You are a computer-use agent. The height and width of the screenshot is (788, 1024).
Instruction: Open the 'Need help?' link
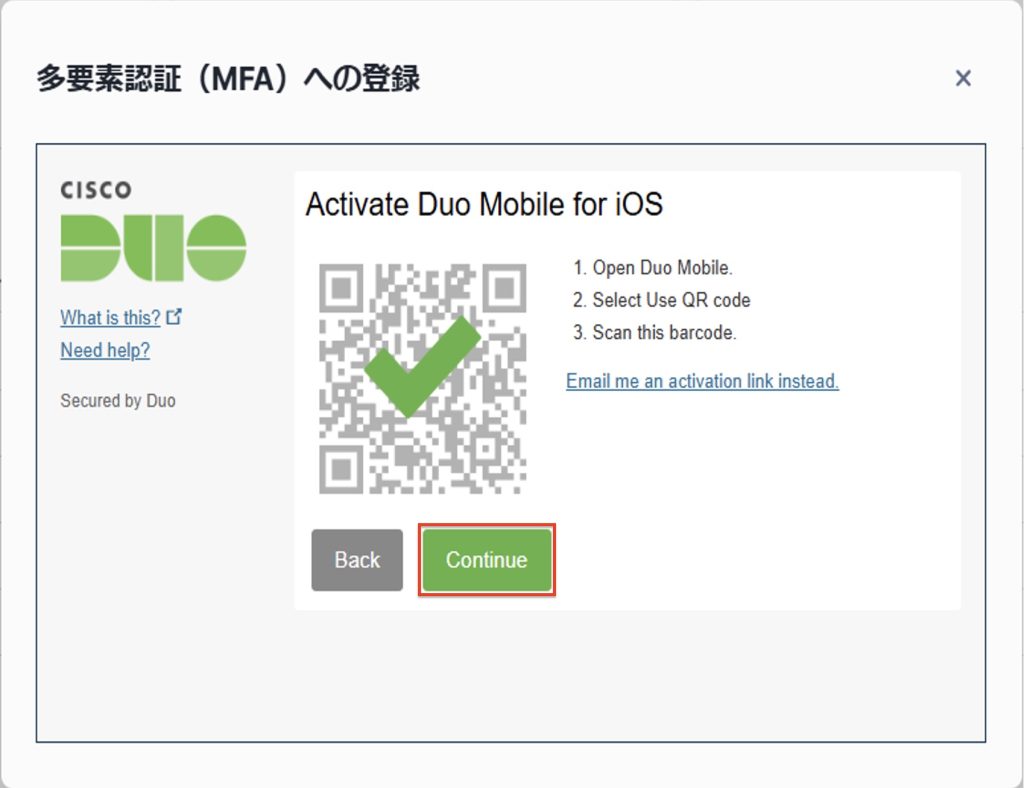pyautogui.click(x=105, y=350)
